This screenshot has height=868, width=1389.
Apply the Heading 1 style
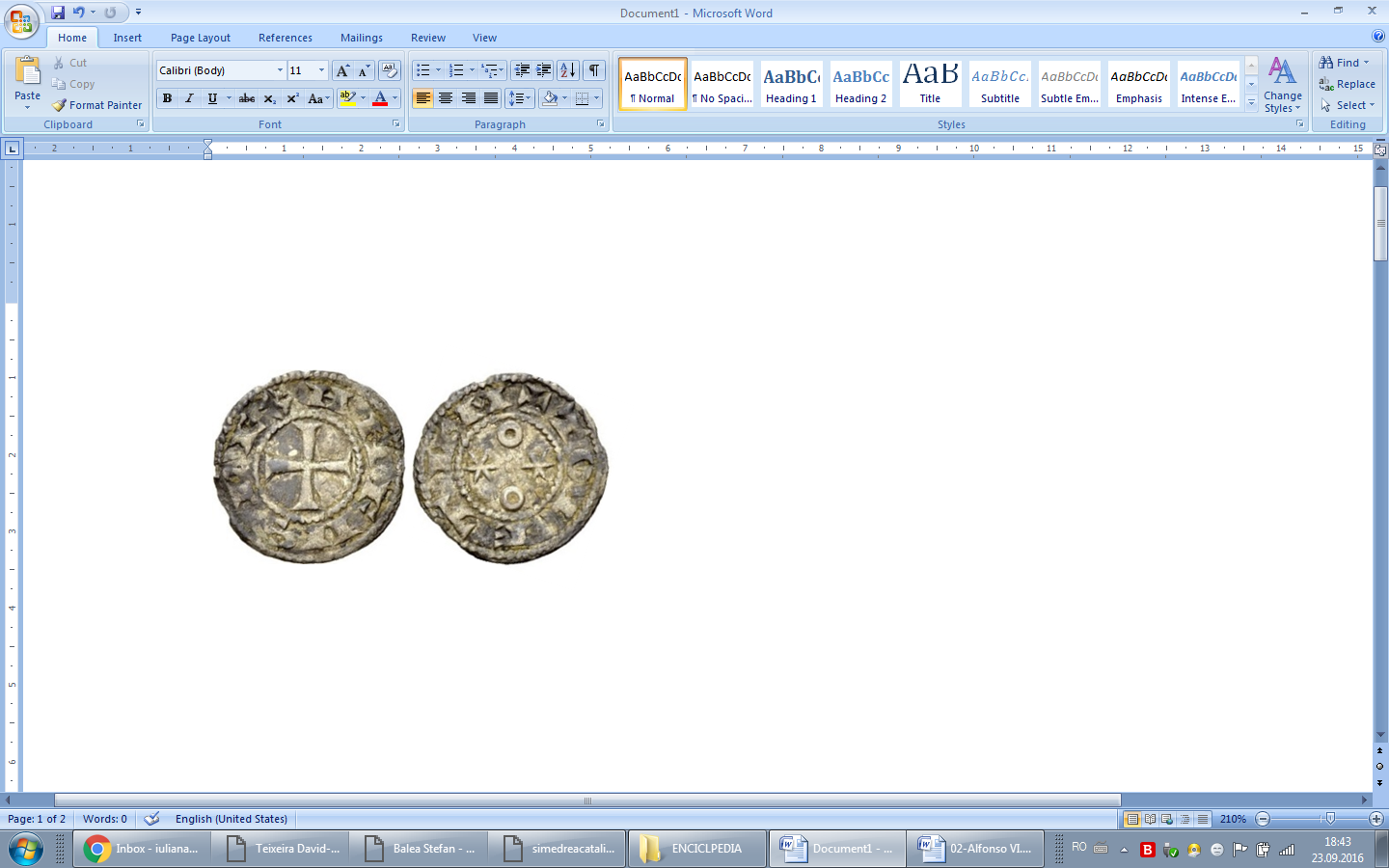click(791, 84)
